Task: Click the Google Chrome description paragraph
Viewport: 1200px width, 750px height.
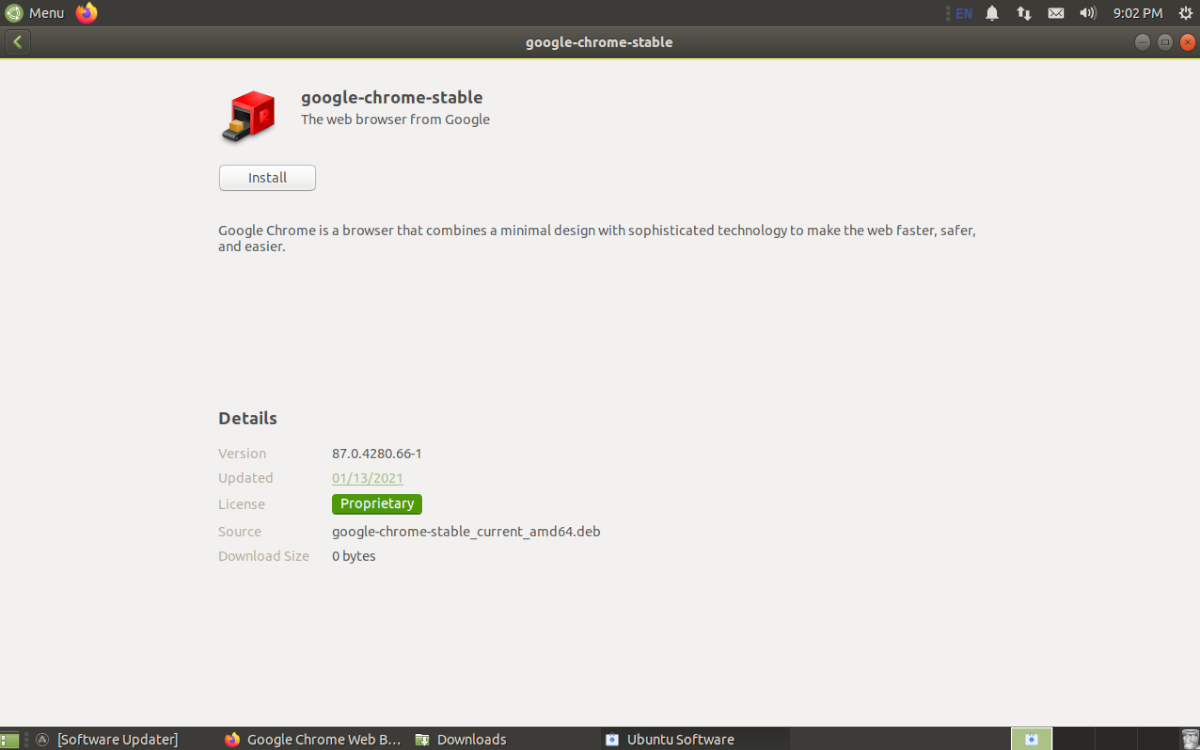Action: [x=597, y=238]
